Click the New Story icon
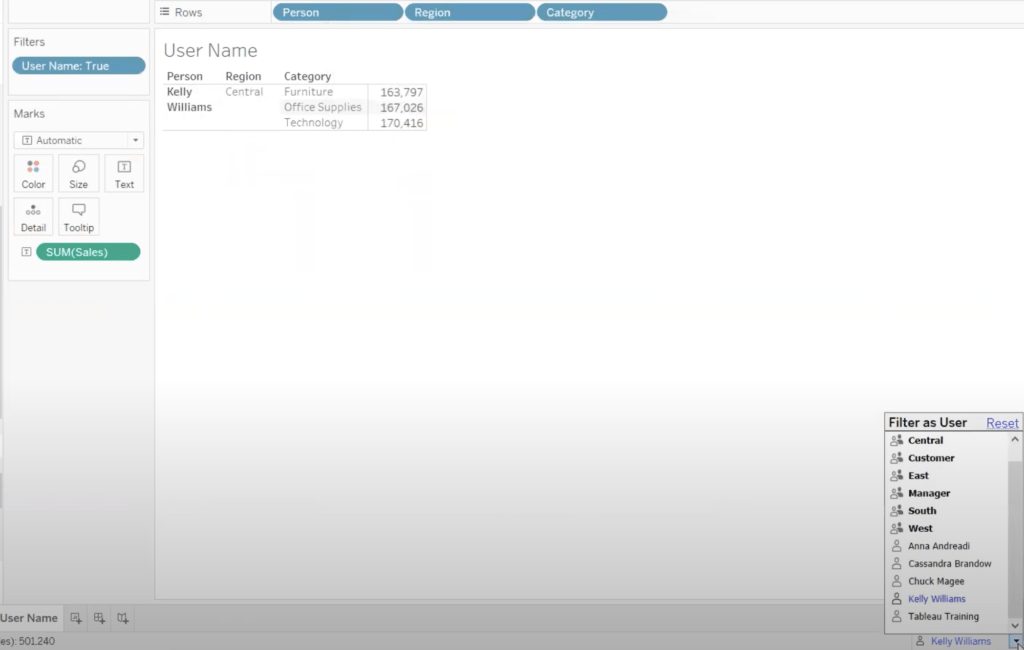The image size is (1024, 650). [122, 619]
